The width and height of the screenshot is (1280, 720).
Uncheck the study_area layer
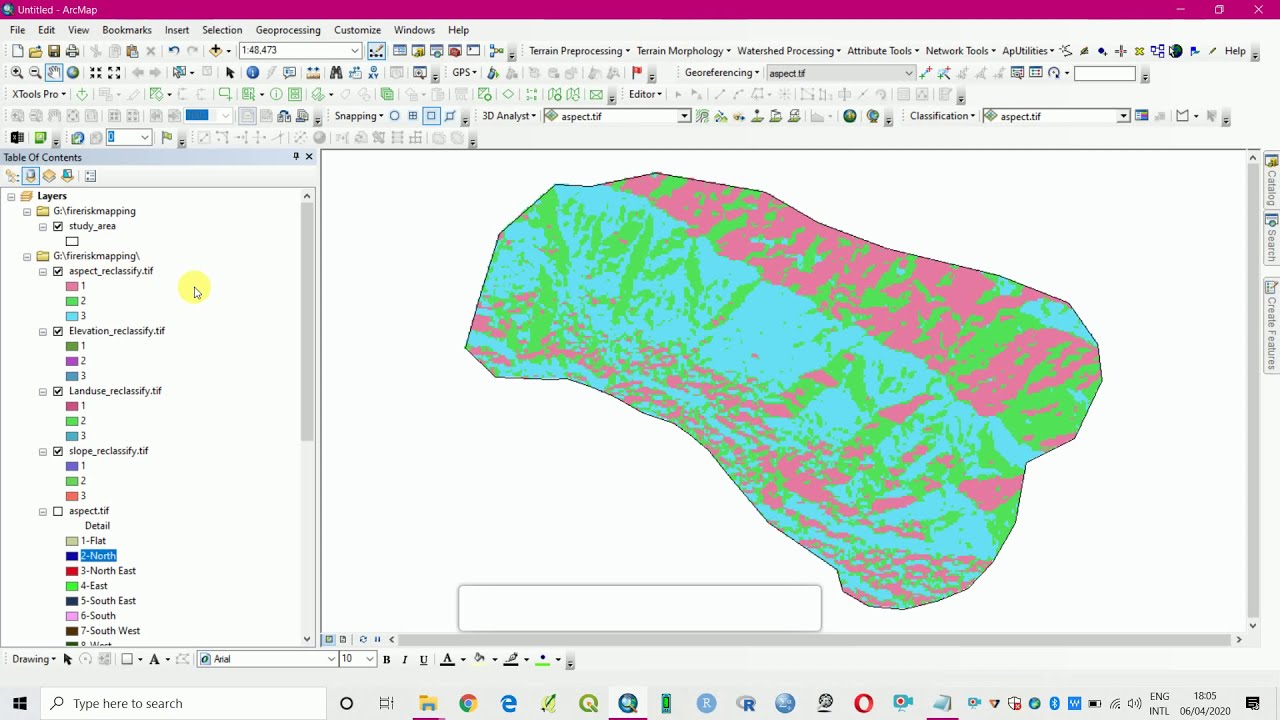coord(58,226)
